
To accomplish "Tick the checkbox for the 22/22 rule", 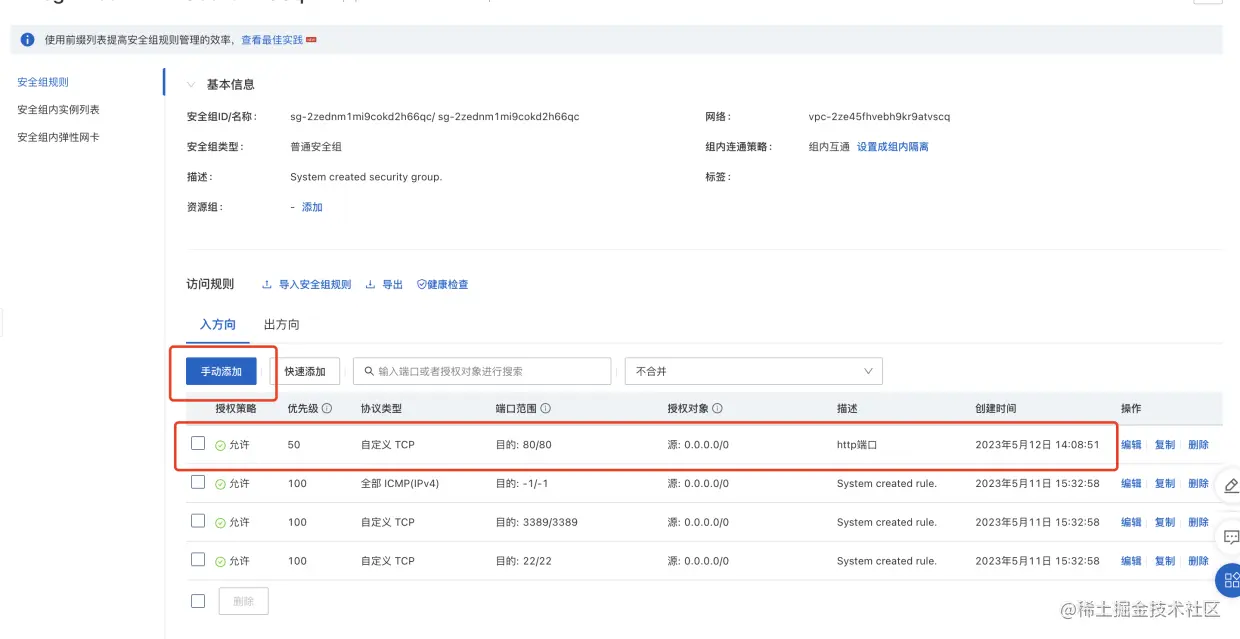I will coord(198,560).
